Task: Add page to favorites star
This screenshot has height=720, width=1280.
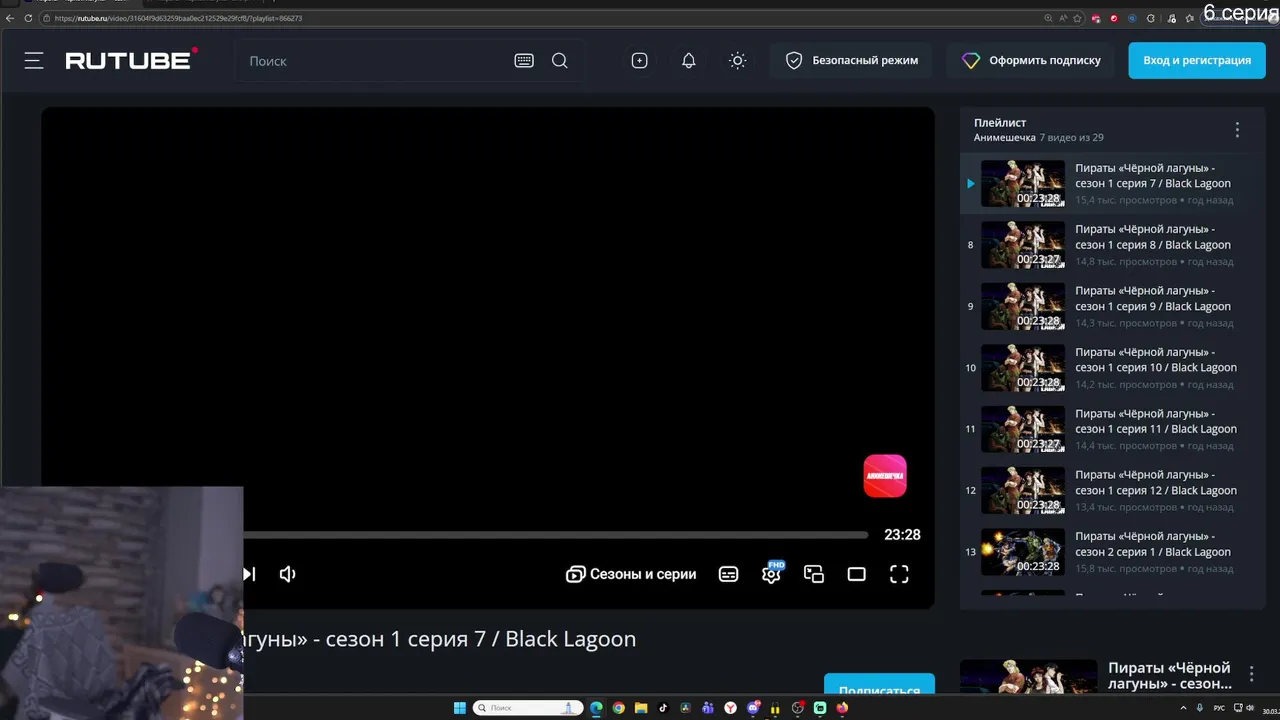Action: click(x=1077, y=18)
